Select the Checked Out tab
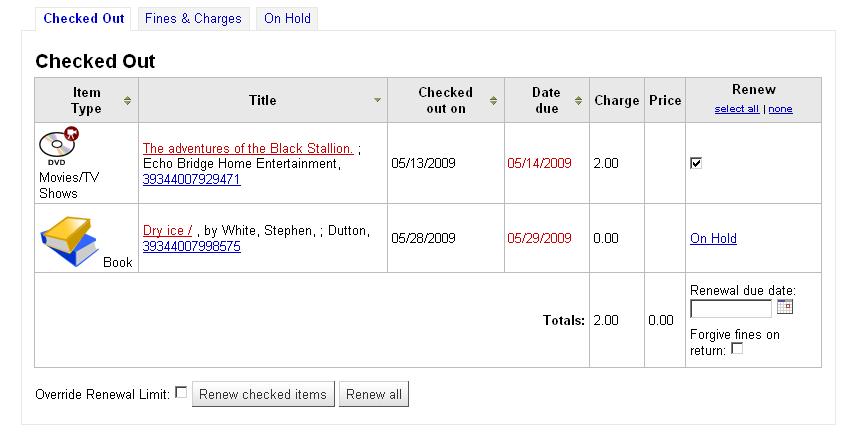The width and height of the screenshot is (841, 438). [84, 18]
